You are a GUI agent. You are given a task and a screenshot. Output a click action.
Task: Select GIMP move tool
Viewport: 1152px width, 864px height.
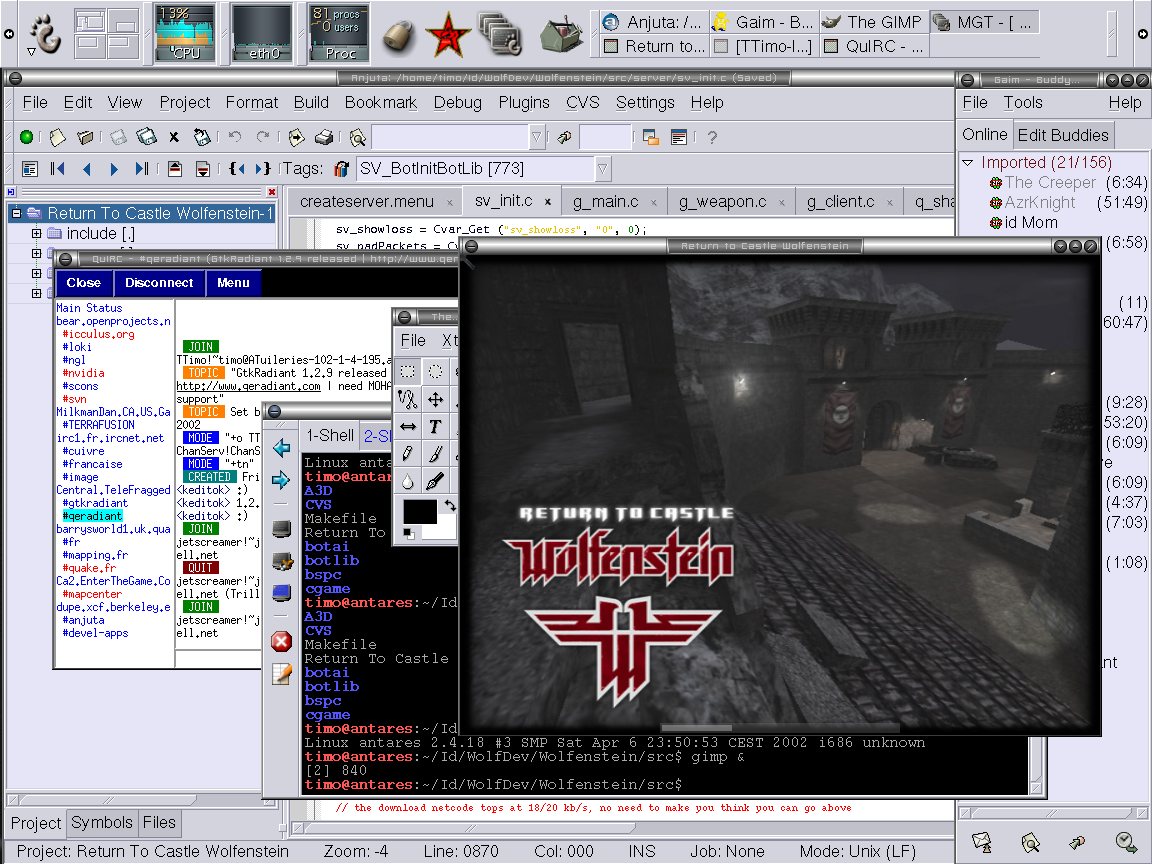click(435, 399)
